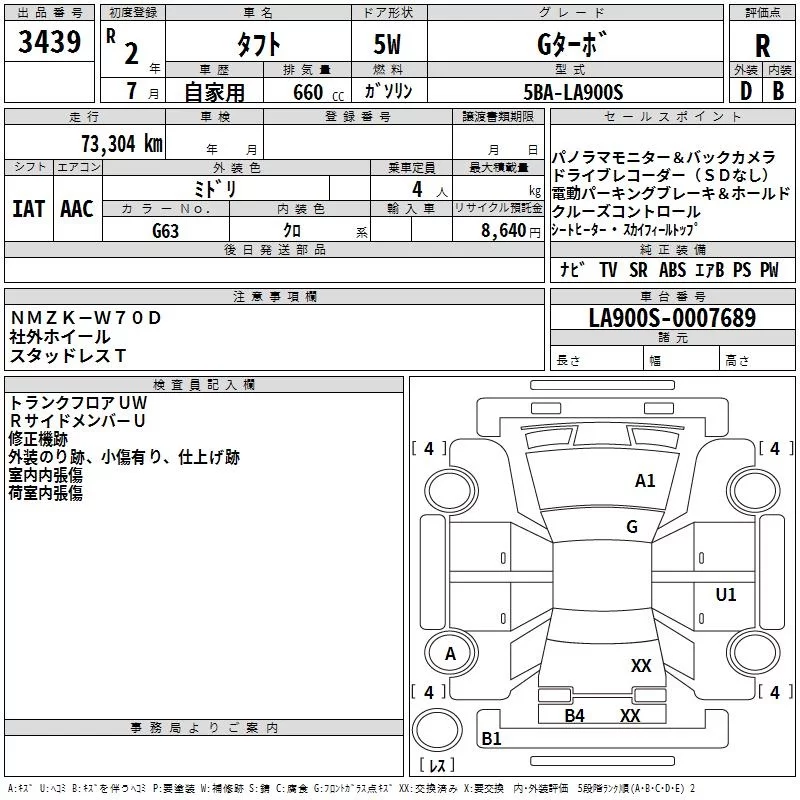Click the 譲渡書類期限 header

498,117
